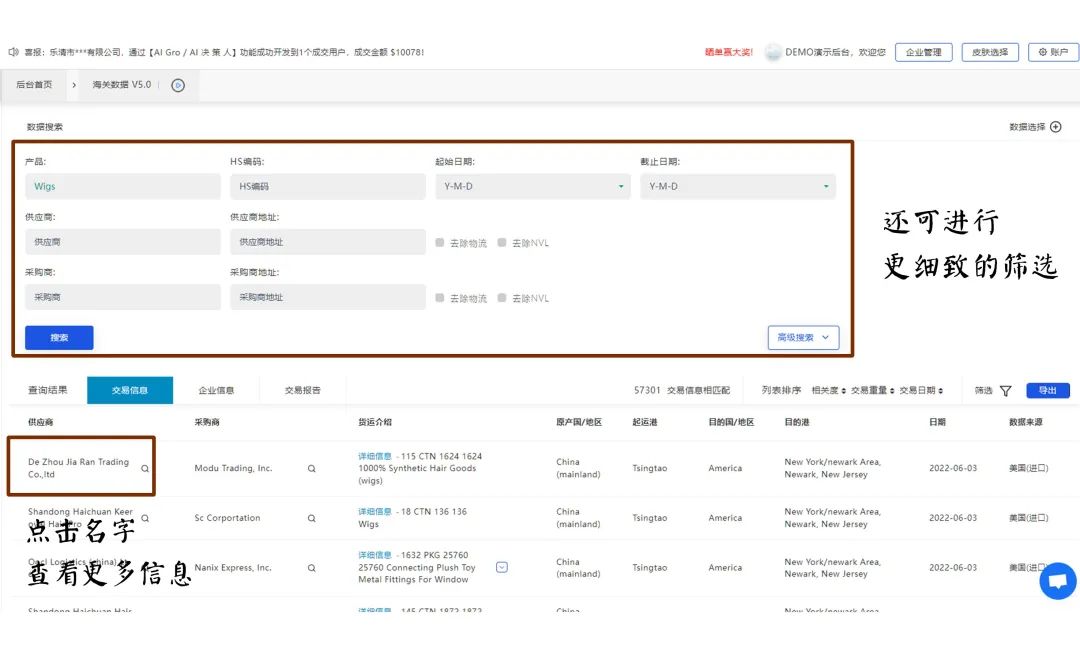Screen dimensions: 1080x648
Task: Click the blue 搜索 button
Action: pyautogui.click(x=59, y=338)
